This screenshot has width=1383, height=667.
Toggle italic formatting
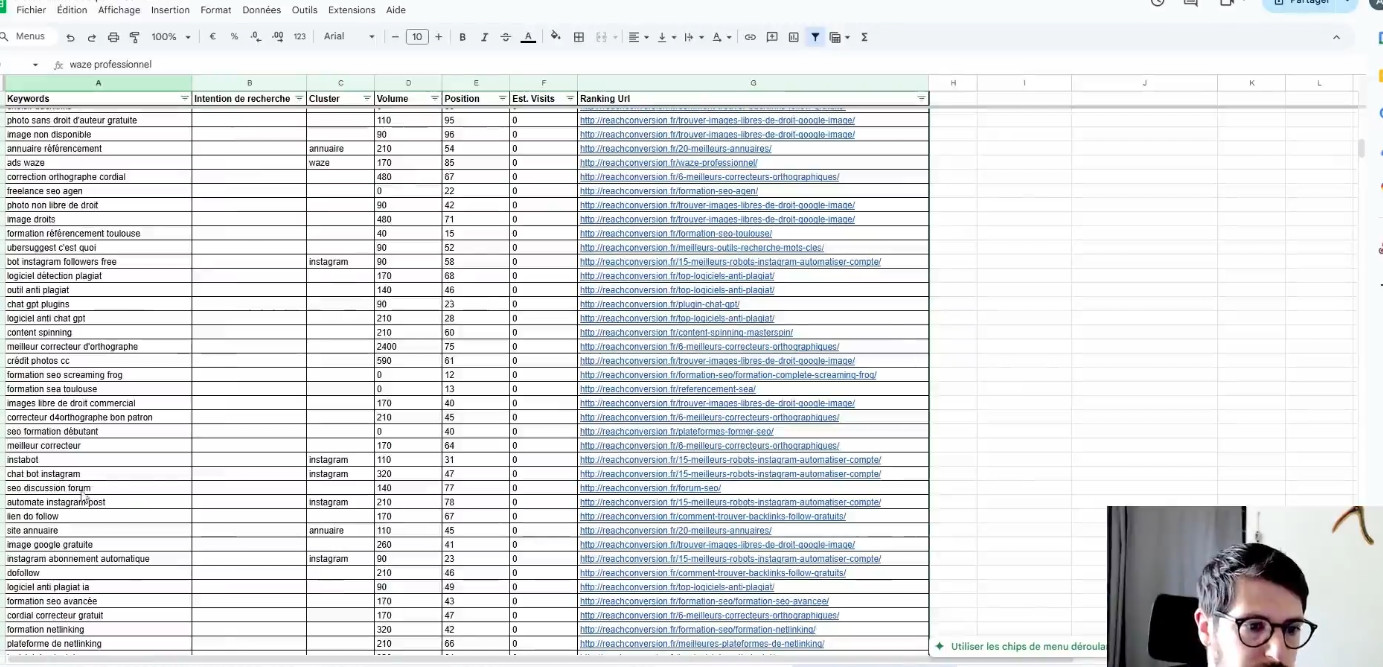pos(484,37)
